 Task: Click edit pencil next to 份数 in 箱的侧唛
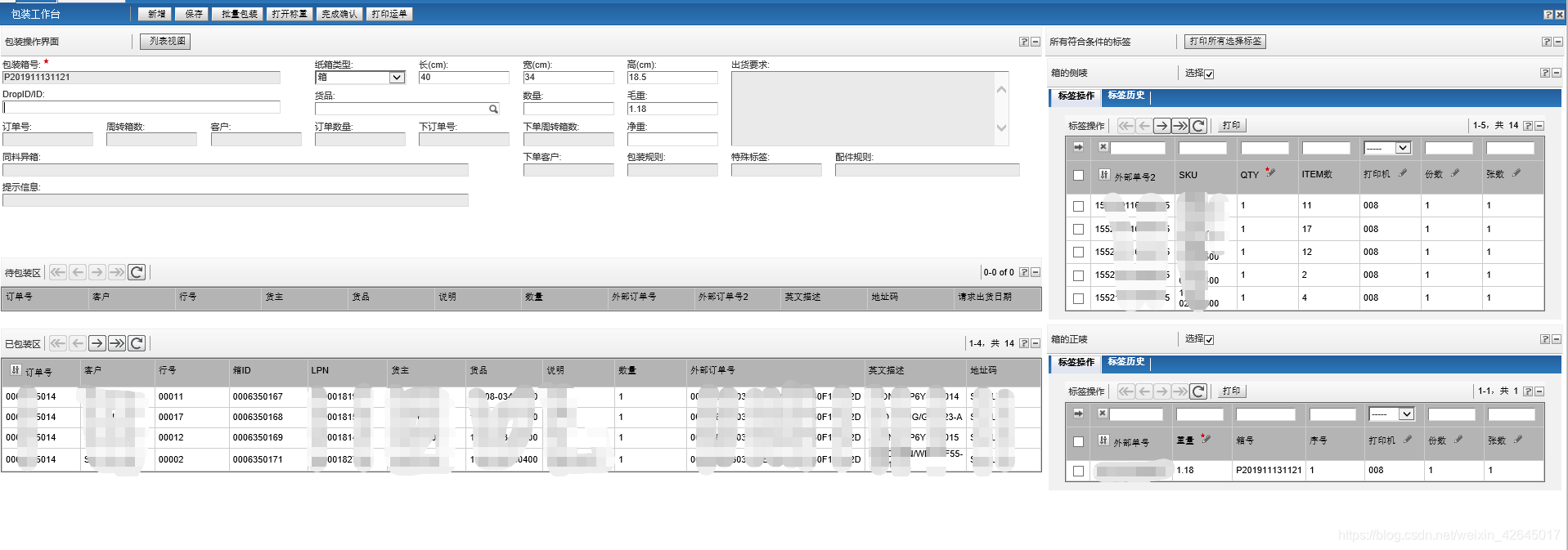pos(1455,173)
